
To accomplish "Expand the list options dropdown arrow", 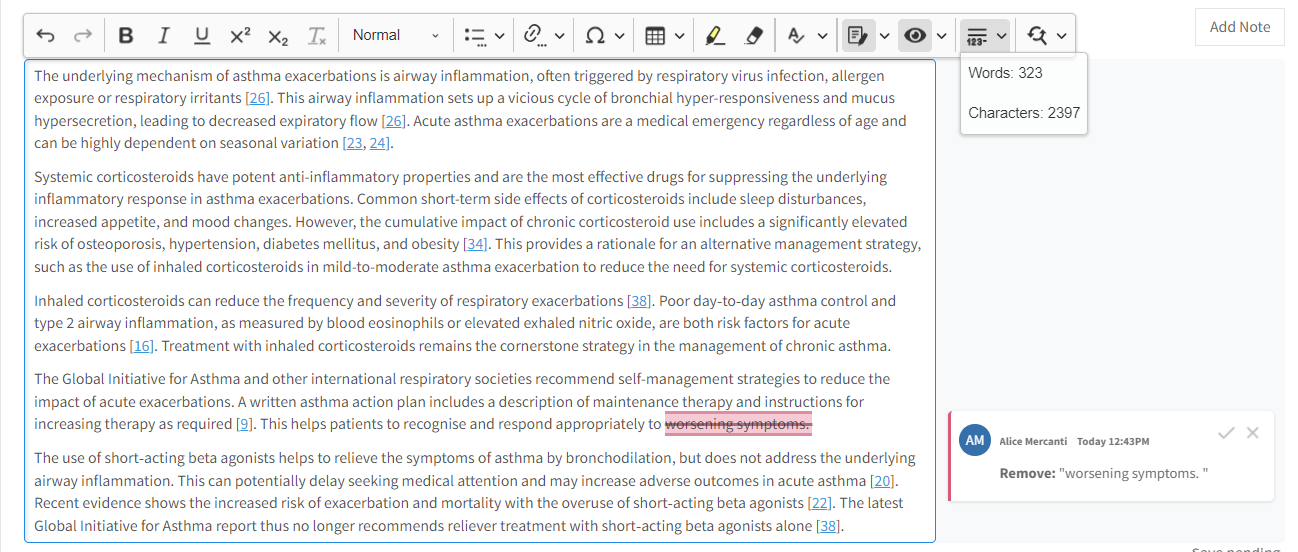I will (499, 36).
